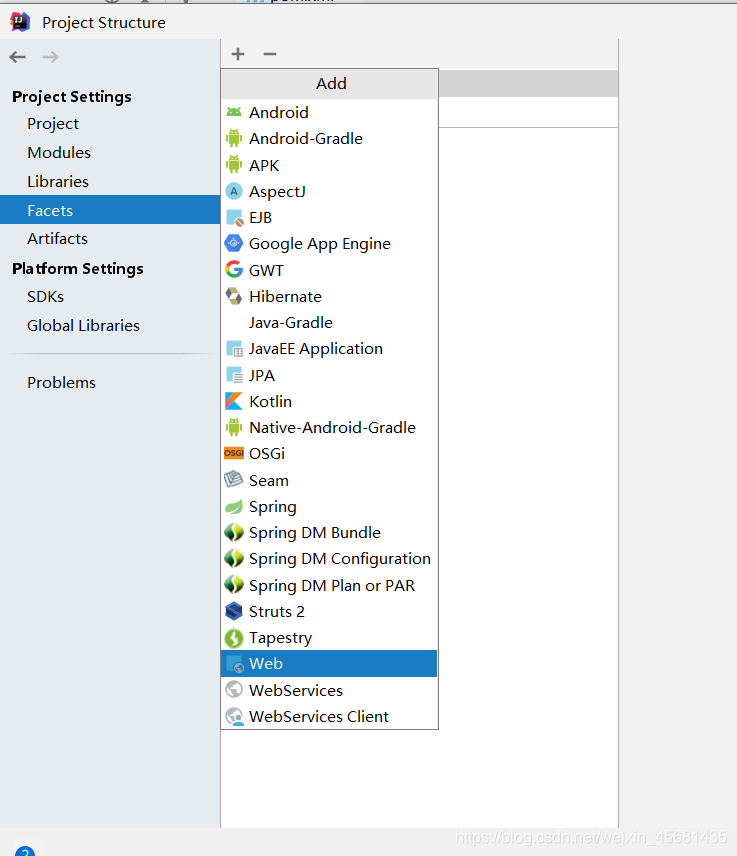Choose AspectJ facet
Image resolution: width=737 pixels, height=856 pixels.
329,191
